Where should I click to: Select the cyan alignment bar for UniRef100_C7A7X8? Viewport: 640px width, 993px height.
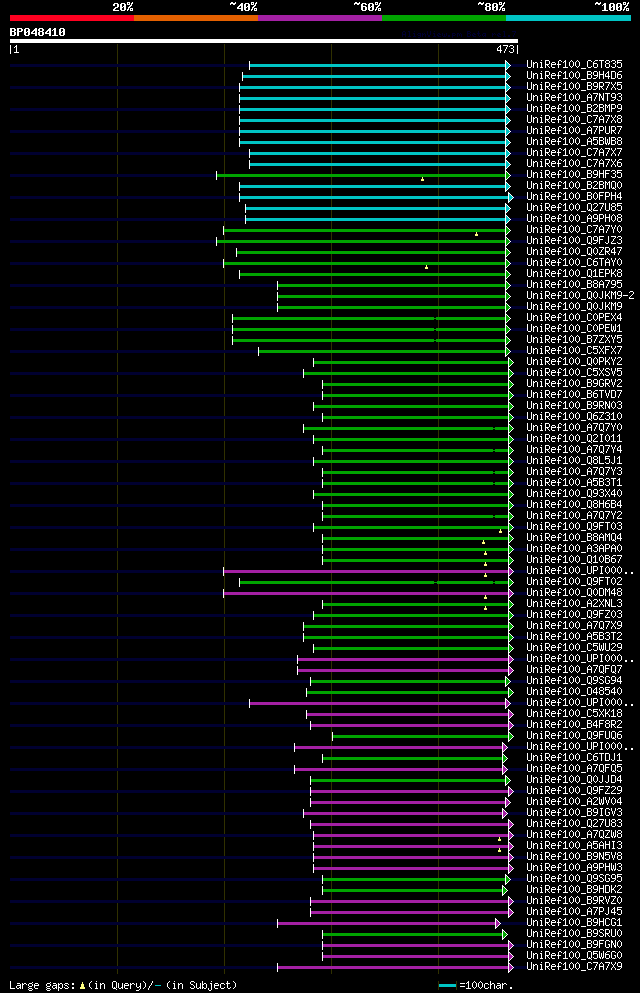click(375, 120)
